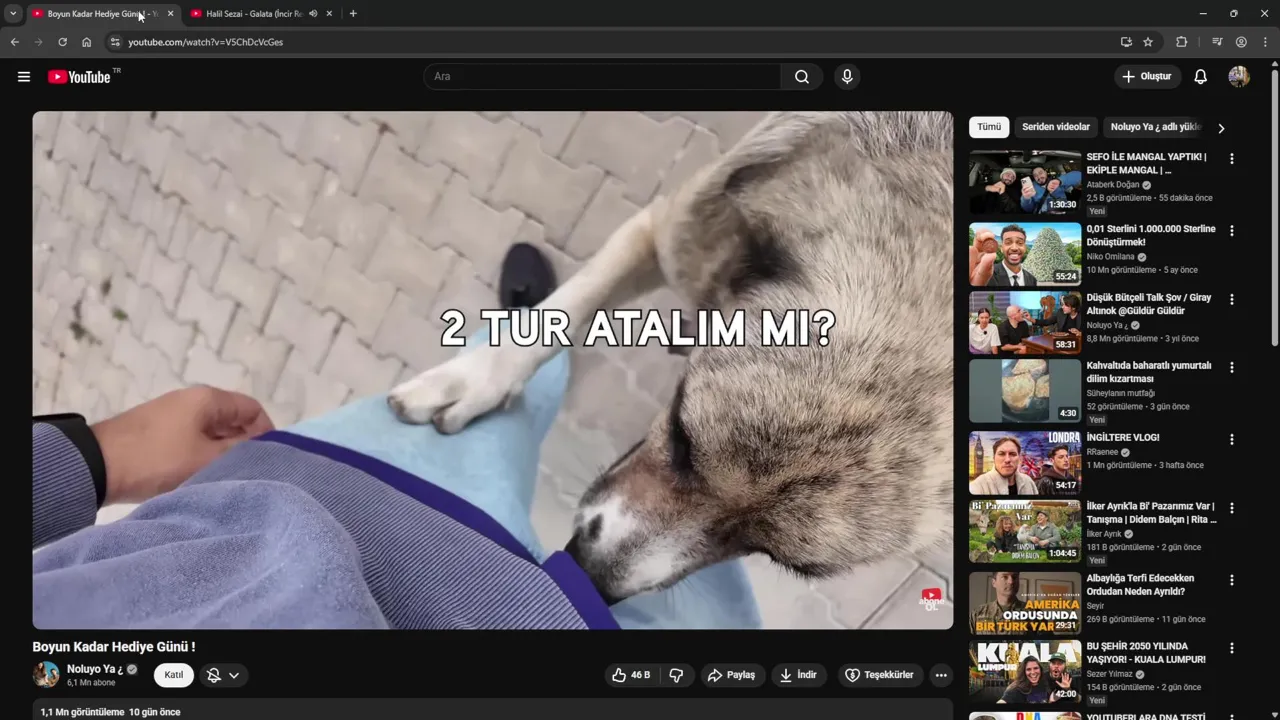Image resolution: width=1280 pixels, height=720 pixels.
Task: Open the Ataberk Doğan channel name
Action: click(x=1114, y=185)
